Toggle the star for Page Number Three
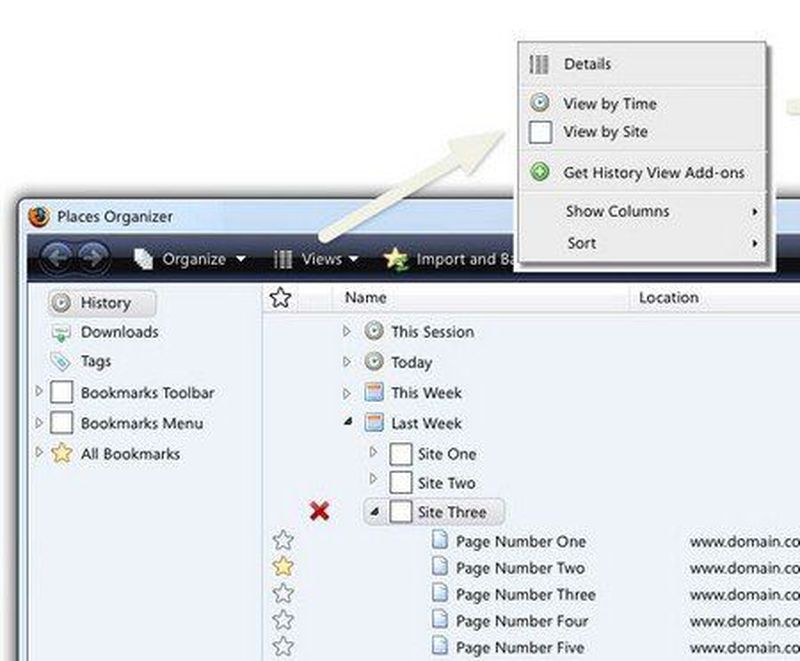Image resolution: width=800 pixels, height=661 pixels. (283, 594)
